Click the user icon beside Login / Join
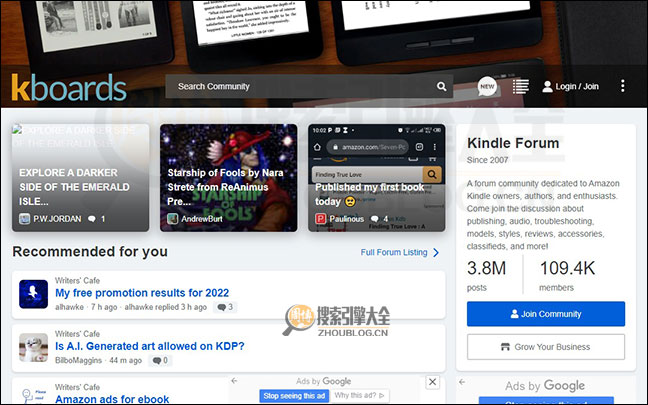Screen dimensions: 648x405 547,86
